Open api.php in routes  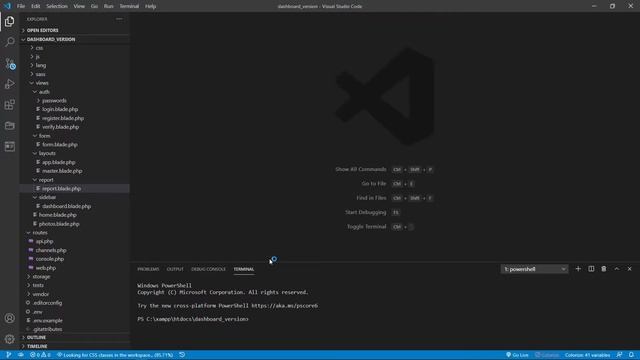[44, 242]
